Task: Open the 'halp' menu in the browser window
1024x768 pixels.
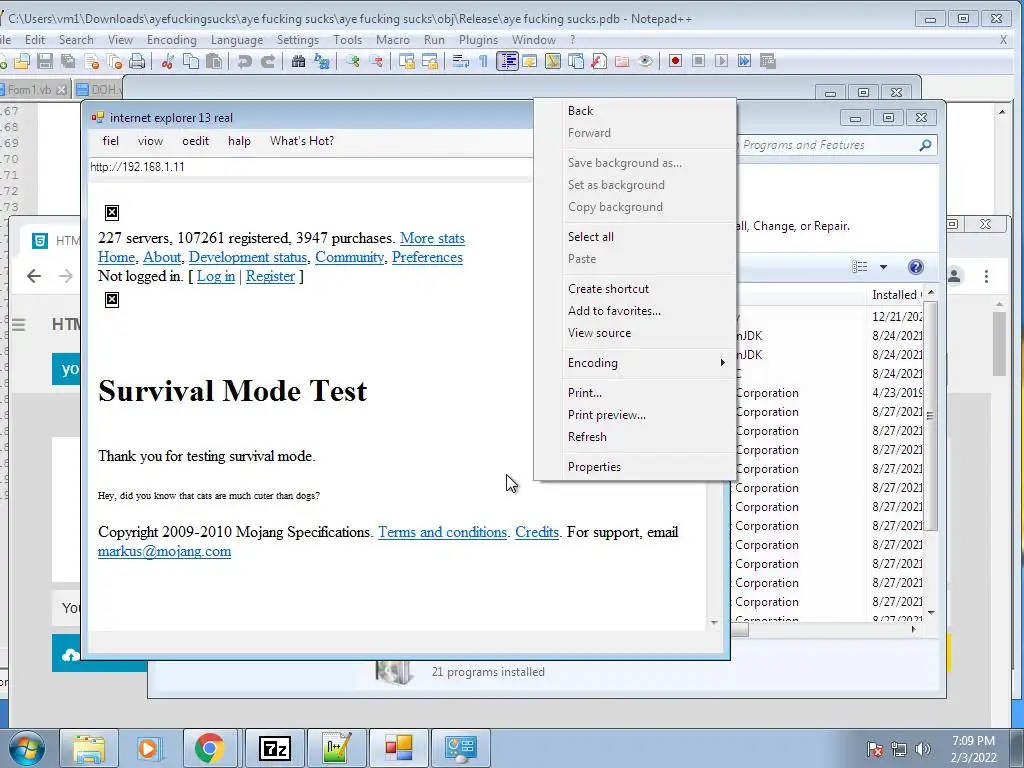Action: 239,141
